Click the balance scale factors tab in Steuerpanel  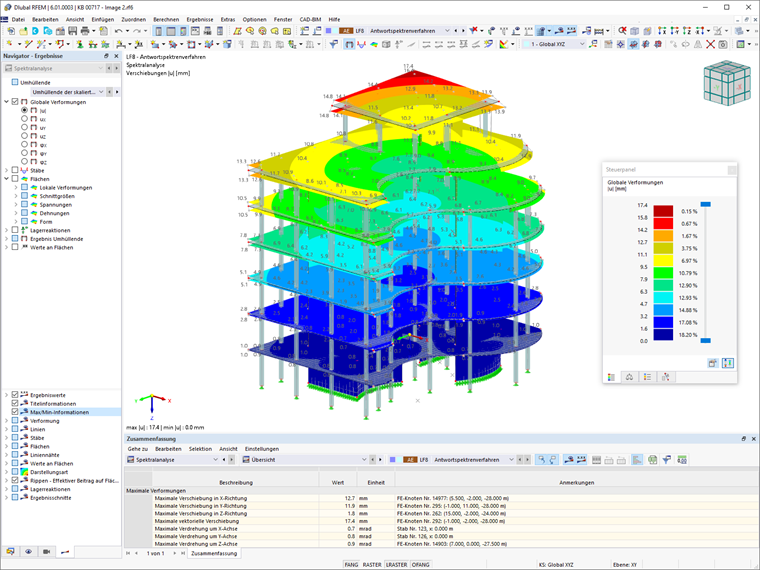click(x=629, y=377)
